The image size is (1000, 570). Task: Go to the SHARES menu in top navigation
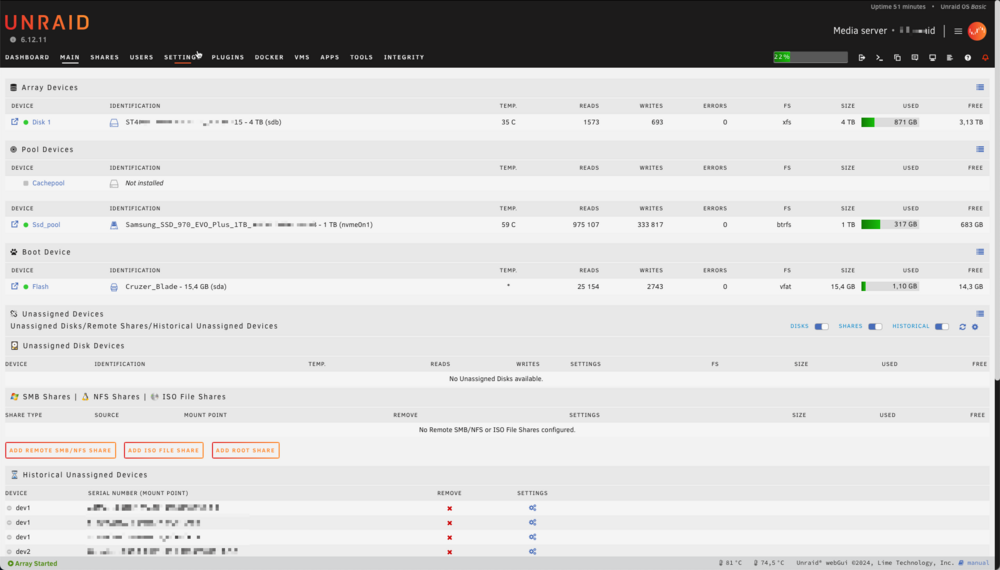click(x=105, y=57)
